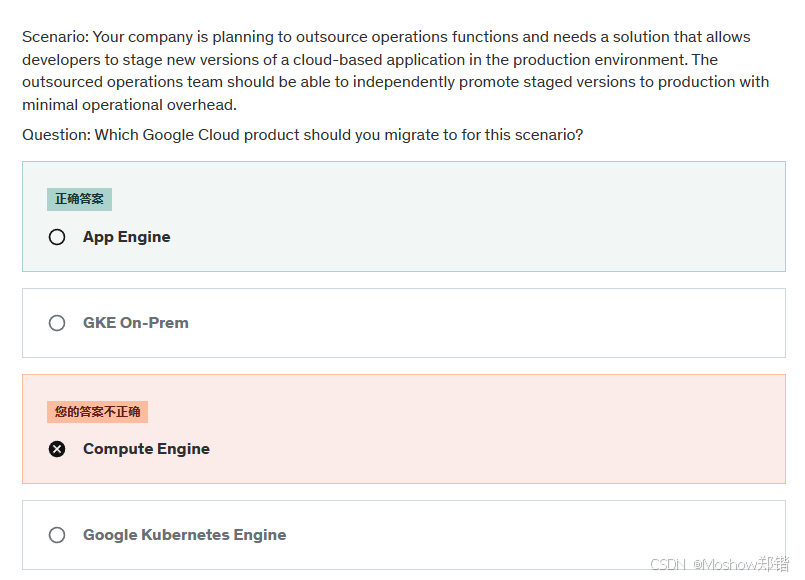Click empty space in the GKE On-Prem option box
805x580 pixels.
click(x=500, y=323)
